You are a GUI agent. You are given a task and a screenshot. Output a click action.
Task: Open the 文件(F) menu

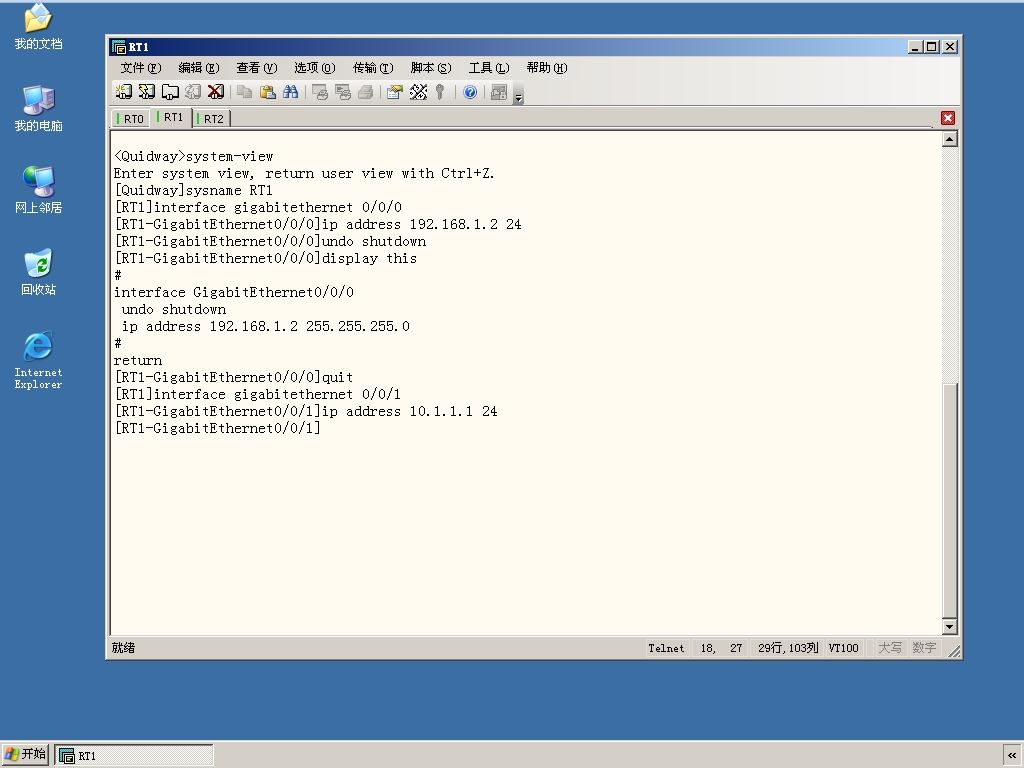coord(140,68)
